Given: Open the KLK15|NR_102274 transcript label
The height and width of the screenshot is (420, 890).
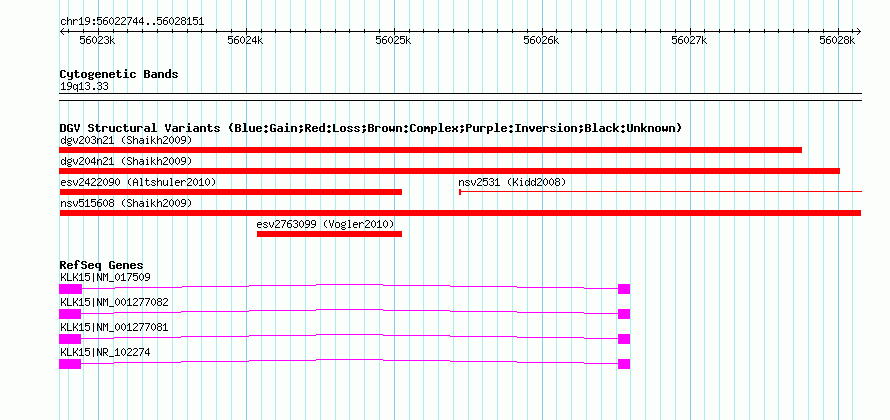Looking at the screenshot, I should coord(105,352).
